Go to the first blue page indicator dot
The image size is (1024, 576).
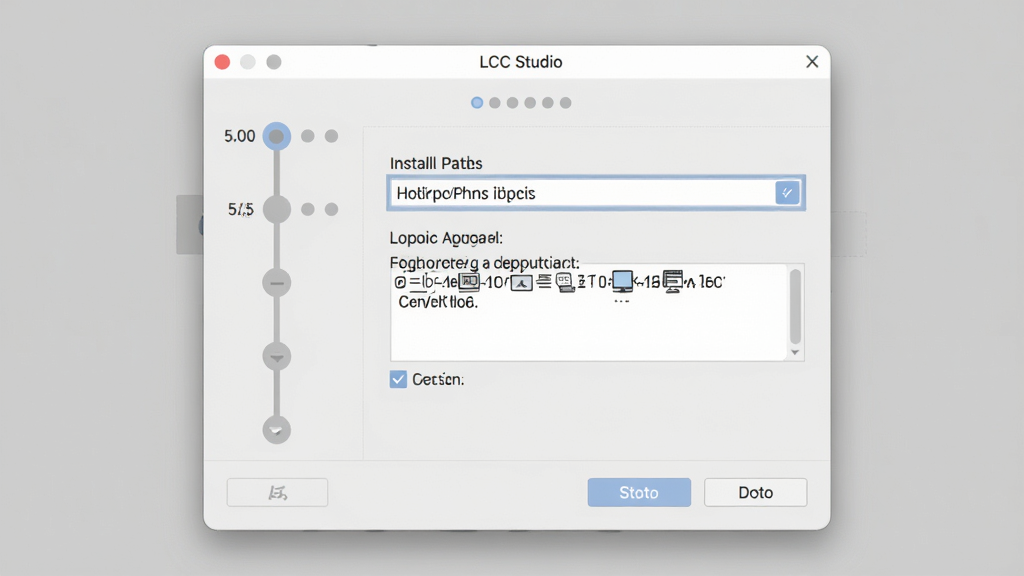(477, 103)
